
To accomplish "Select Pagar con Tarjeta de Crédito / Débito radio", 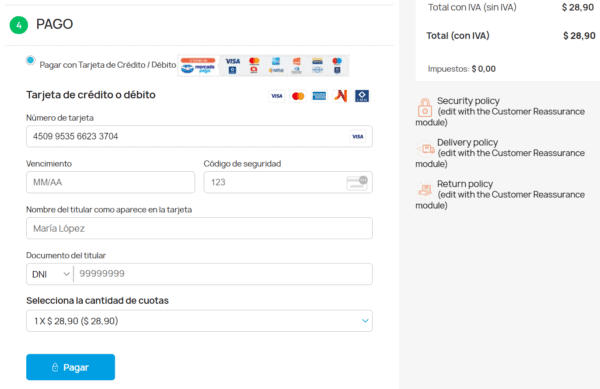I will [x=31, y=60].
